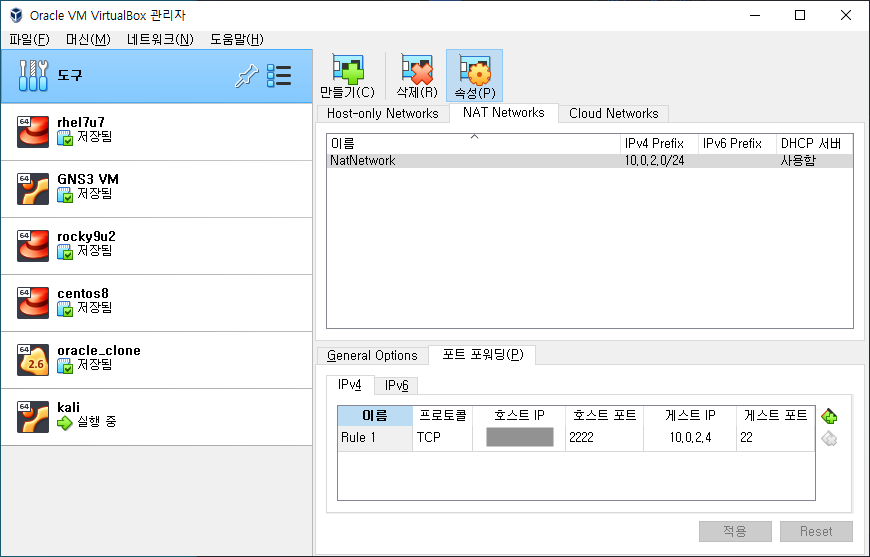The width and height of the screenshot is (870, 557).
Task: Open the File (파일) menu
Action: [29, 39]
